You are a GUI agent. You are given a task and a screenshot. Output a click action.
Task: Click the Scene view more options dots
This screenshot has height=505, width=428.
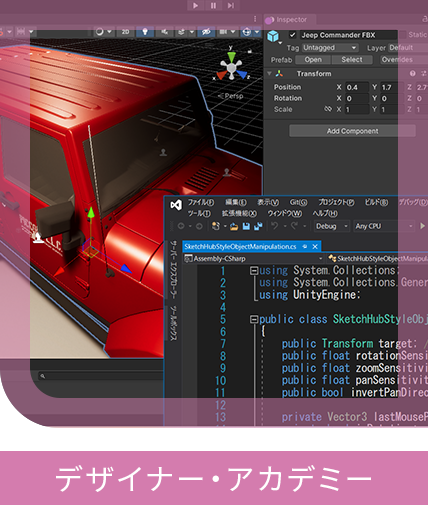pos(255,19)
